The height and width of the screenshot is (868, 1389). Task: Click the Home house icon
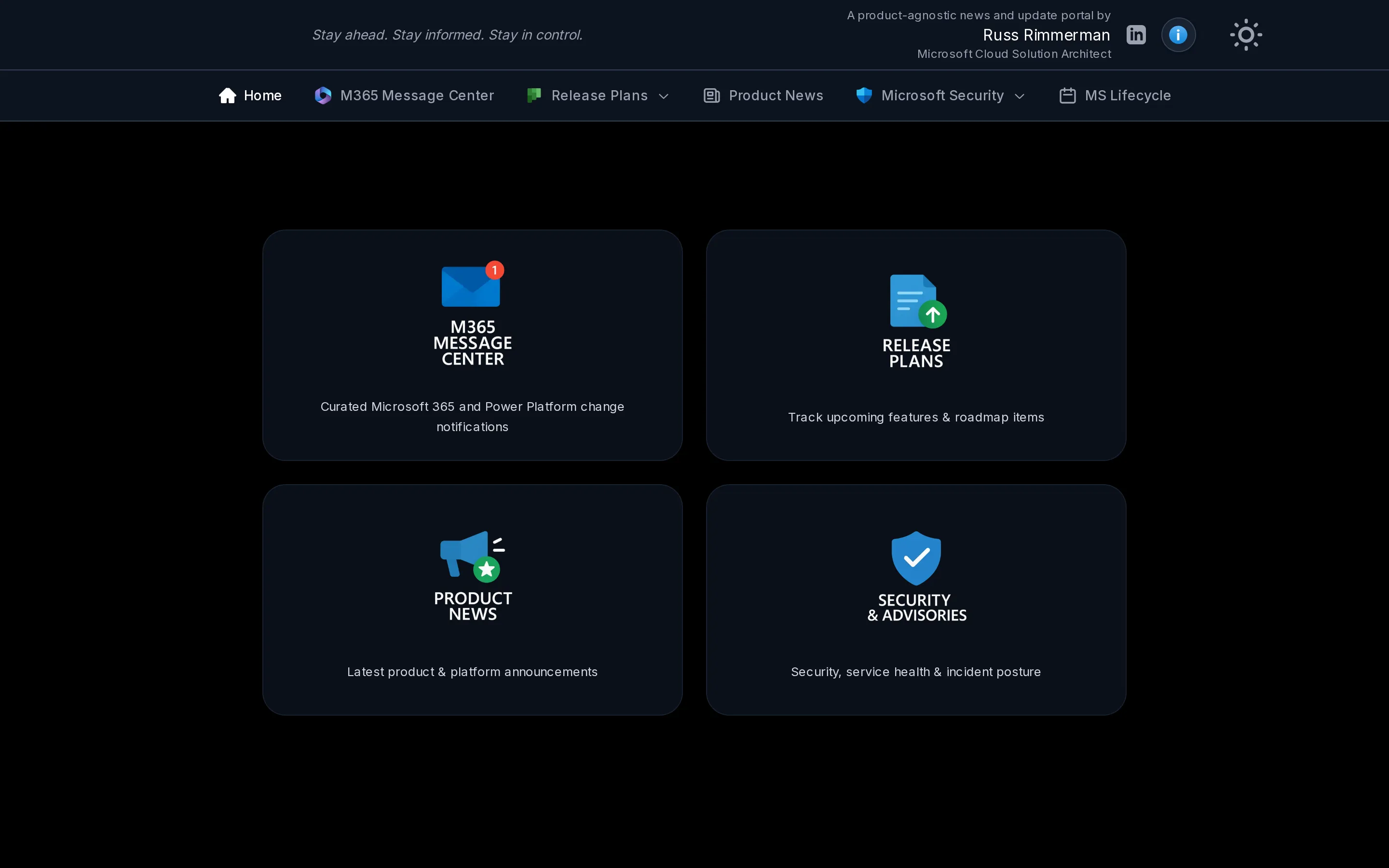click(x=227, y=95)
